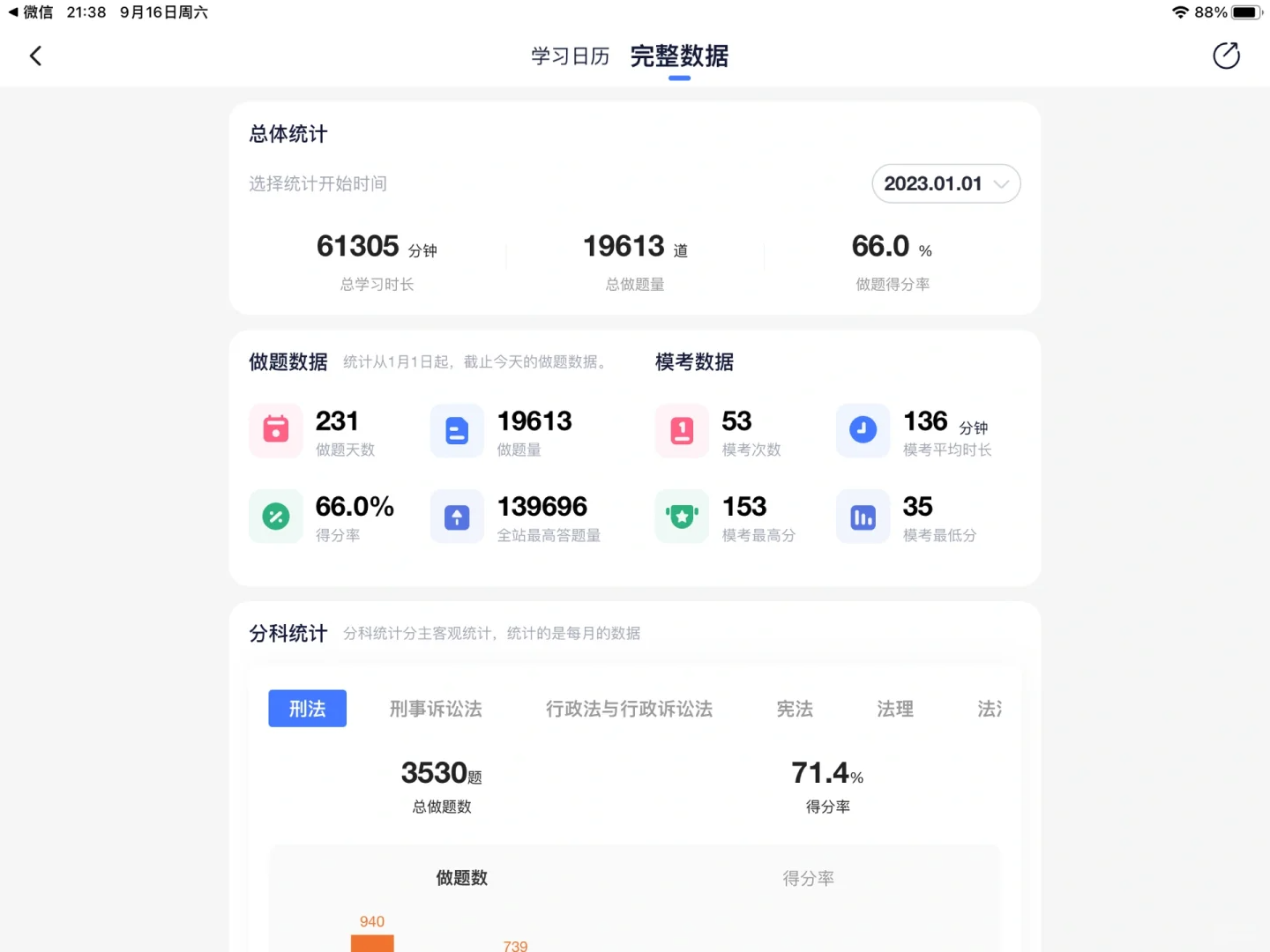1270x952 pixels.
Task: Tap the 66.0 % overall score rate
Action: click(892, 247)
